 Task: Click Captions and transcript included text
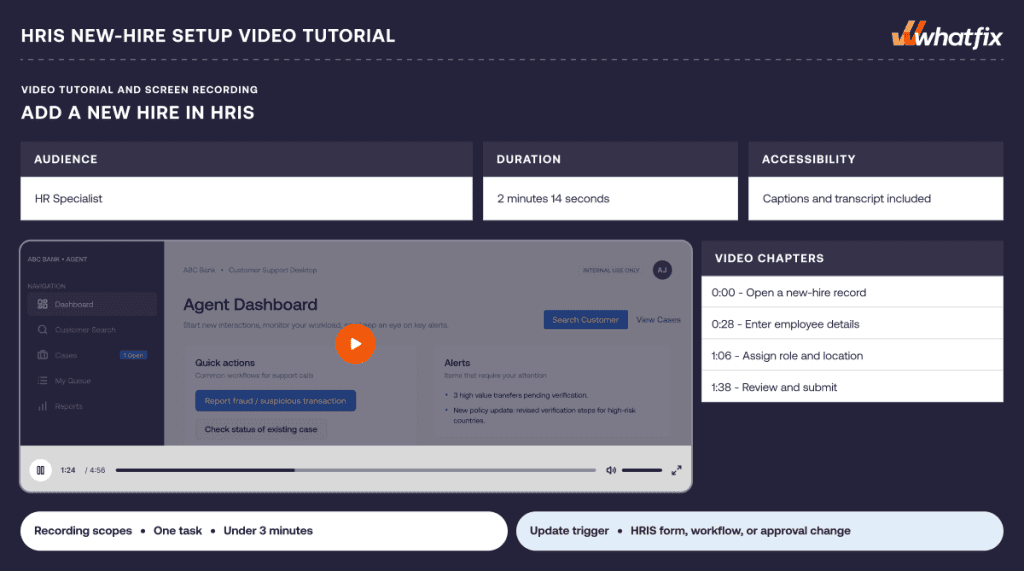click(x=846, y=199)
